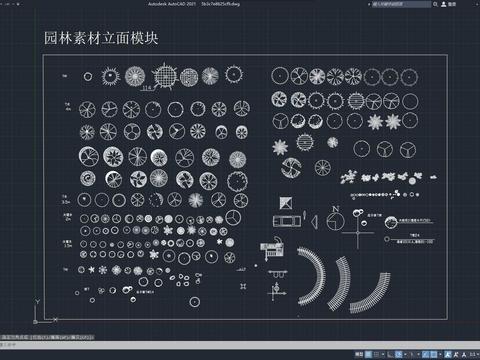
Task: Select the half-filled square symbol block
Action: 286,203
